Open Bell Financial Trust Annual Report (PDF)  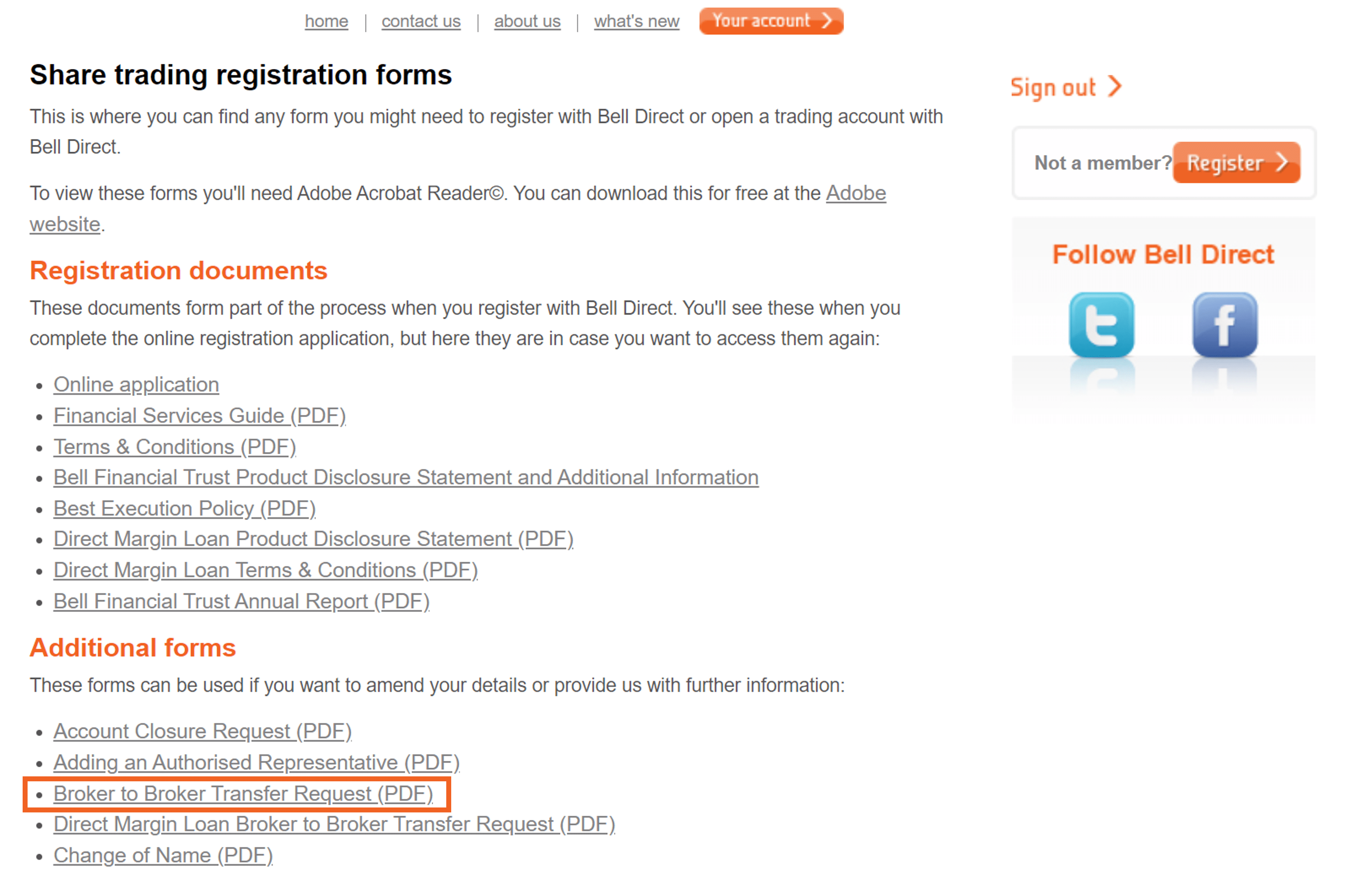[x=242, y=602]
